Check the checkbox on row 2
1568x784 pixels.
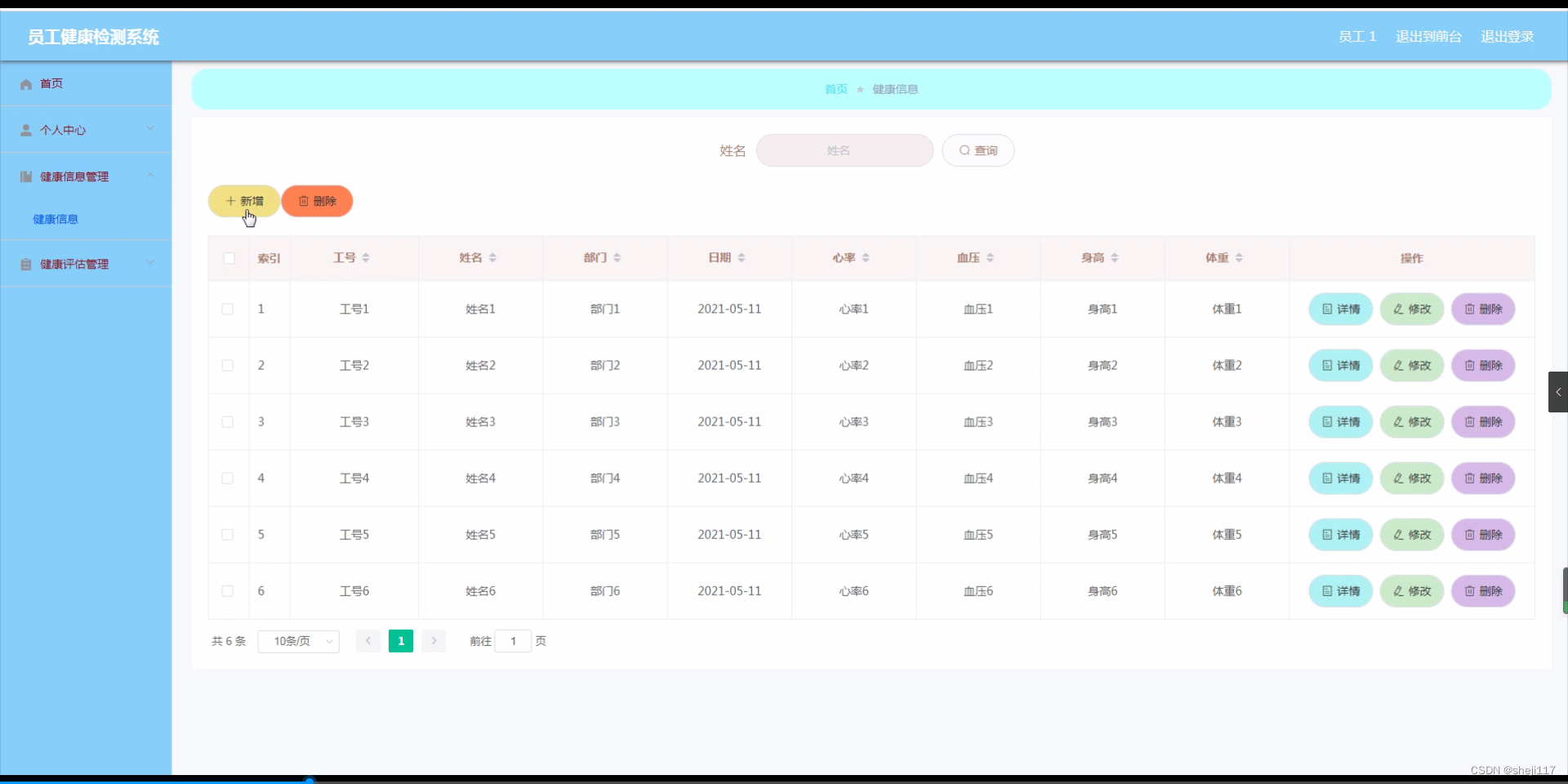tap(227, 365)
